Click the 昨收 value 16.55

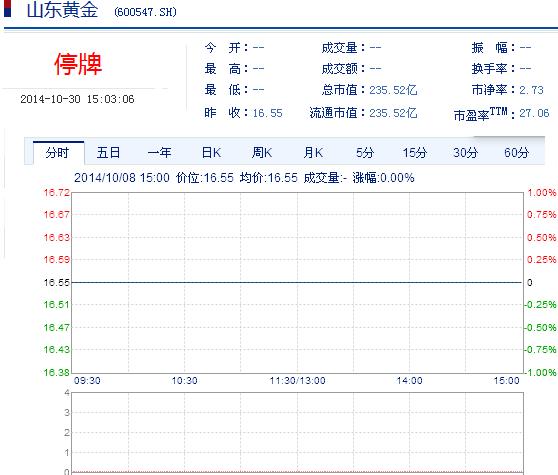[267, 113]
